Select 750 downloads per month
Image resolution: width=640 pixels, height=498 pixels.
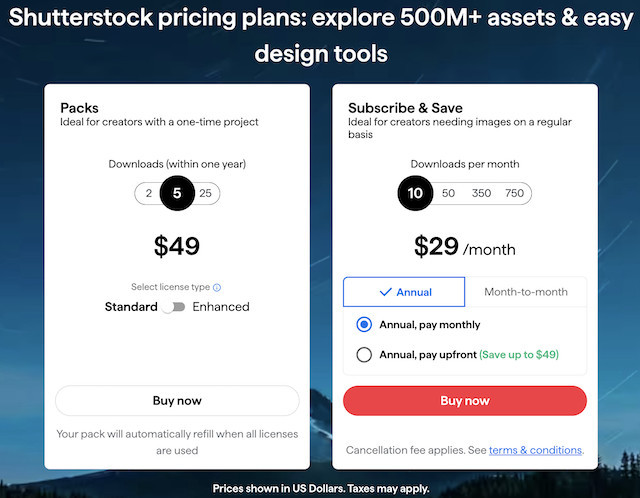pos(514,193)
